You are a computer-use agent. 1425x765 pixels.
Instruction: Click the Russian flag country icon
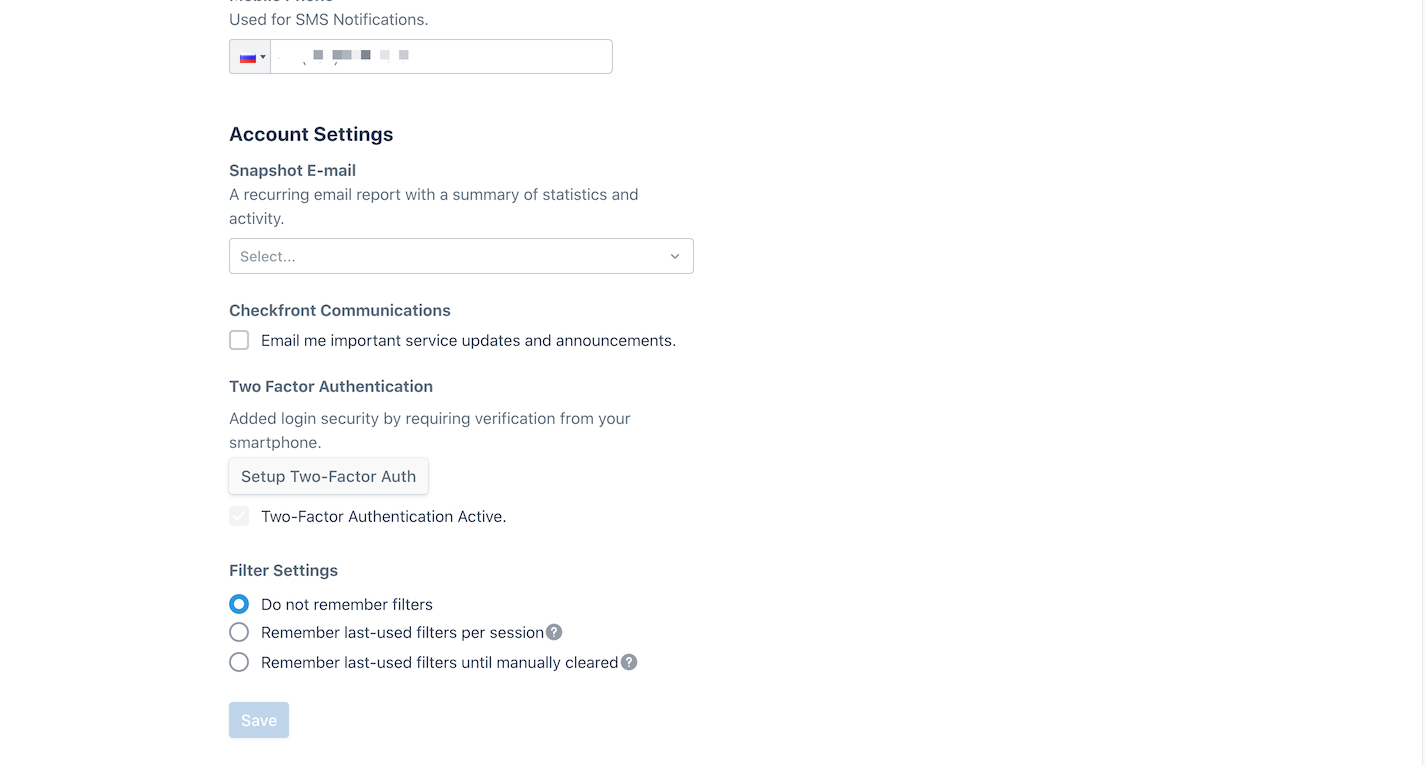(x=247, y=57)
